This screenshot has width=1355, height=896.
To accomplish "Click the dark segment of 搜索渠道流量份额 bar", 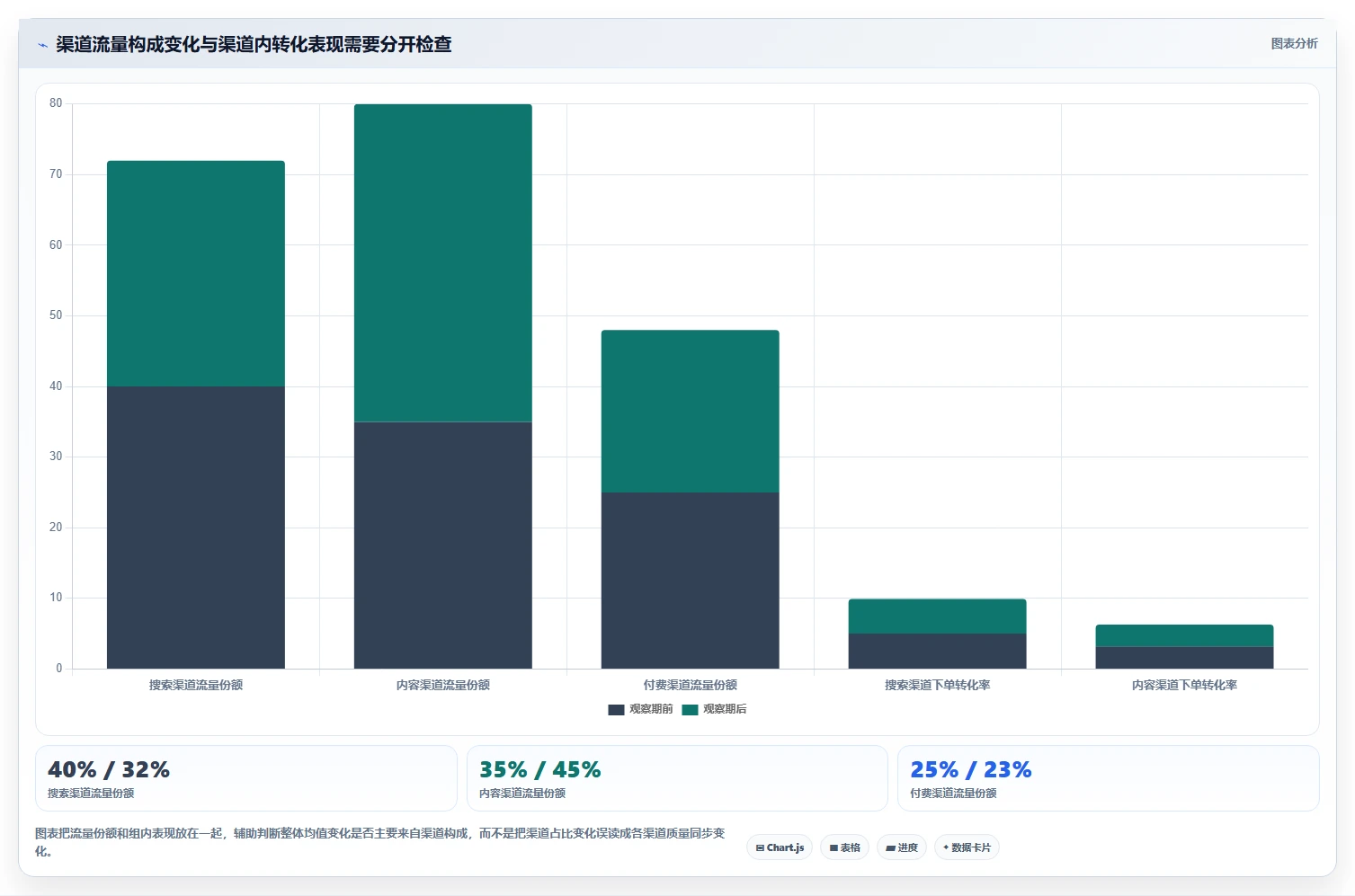I will point(196,528).
